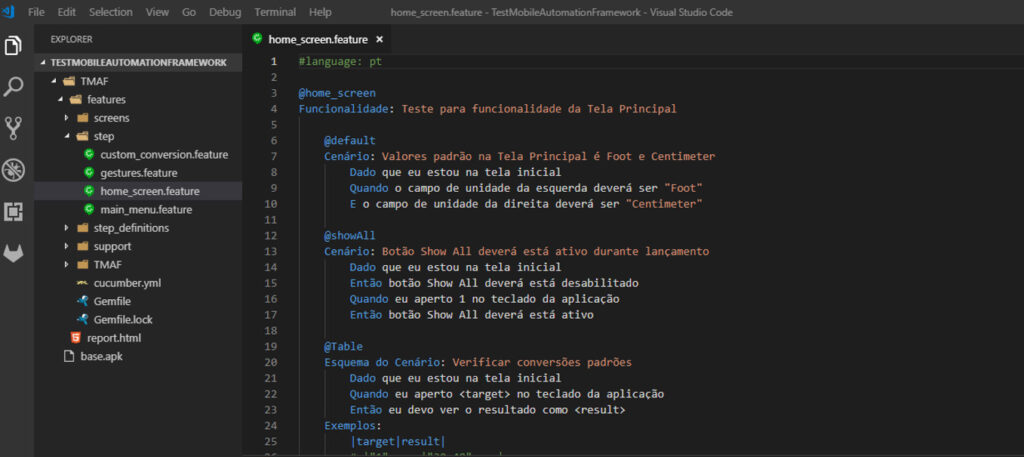Open the GitLab icon in activity bar
Viewport: 1024px width, 457px height.
[13, 253]
